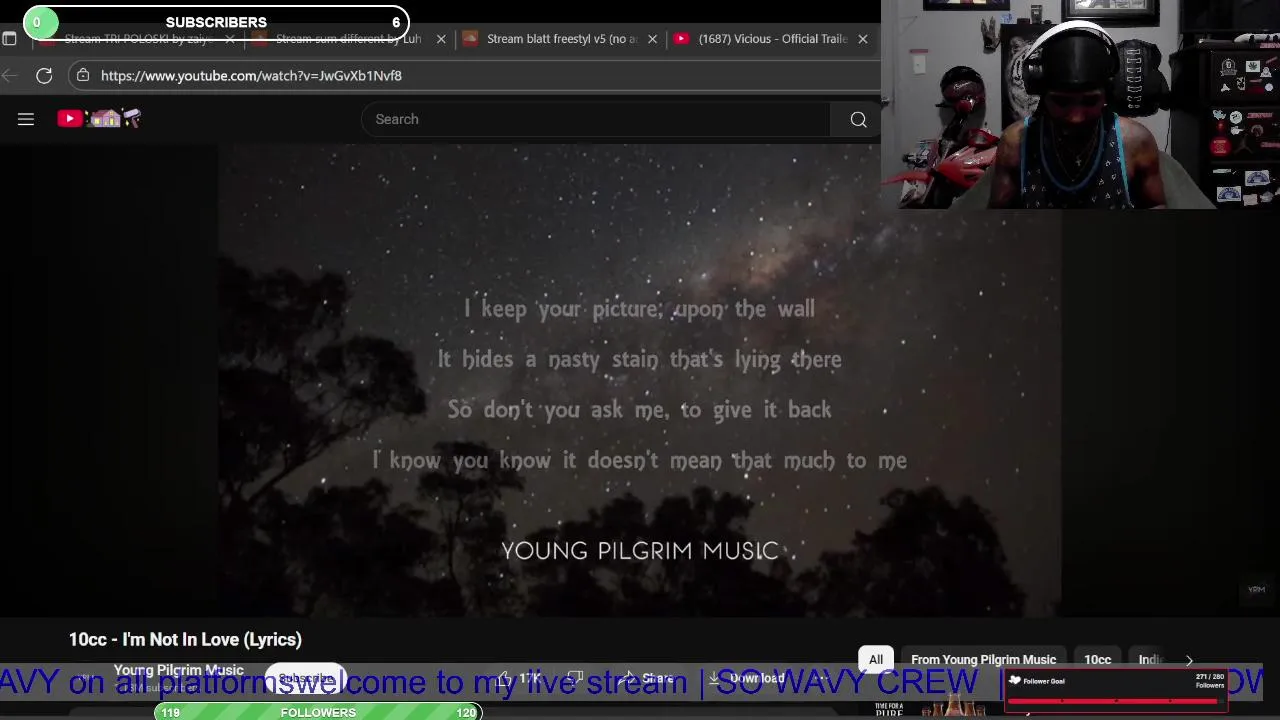Viewport: 1280px width, 720px height.
Task: Switch to '(1687) Vicious - Official Trailer' tab
Action: tap(771, 39)
